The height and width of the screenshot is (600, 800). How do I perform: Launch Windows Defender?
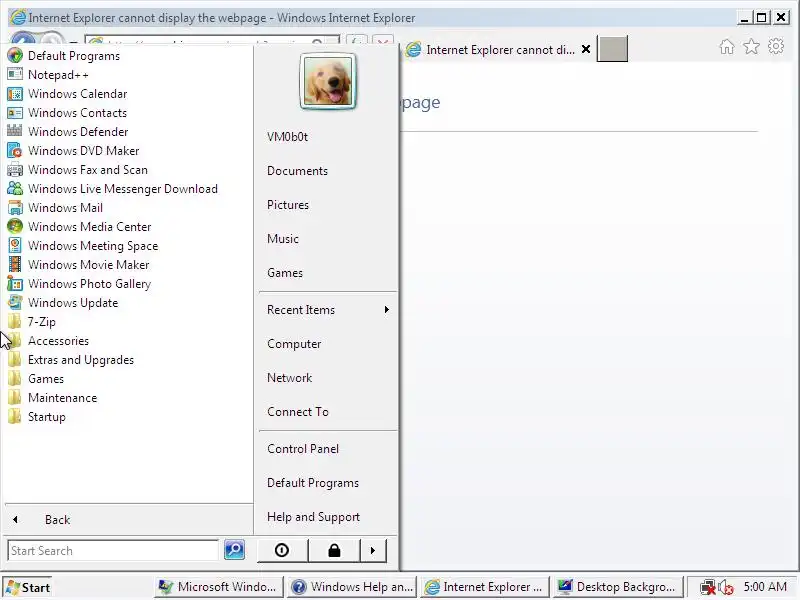[x=68, y=132]
